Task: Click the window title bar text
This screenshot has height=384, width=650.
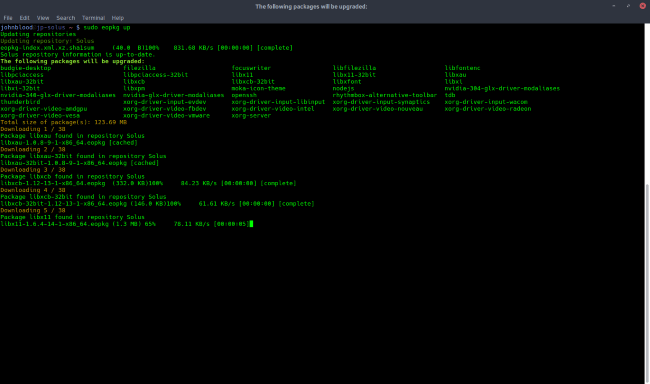Action: point(311,6)
